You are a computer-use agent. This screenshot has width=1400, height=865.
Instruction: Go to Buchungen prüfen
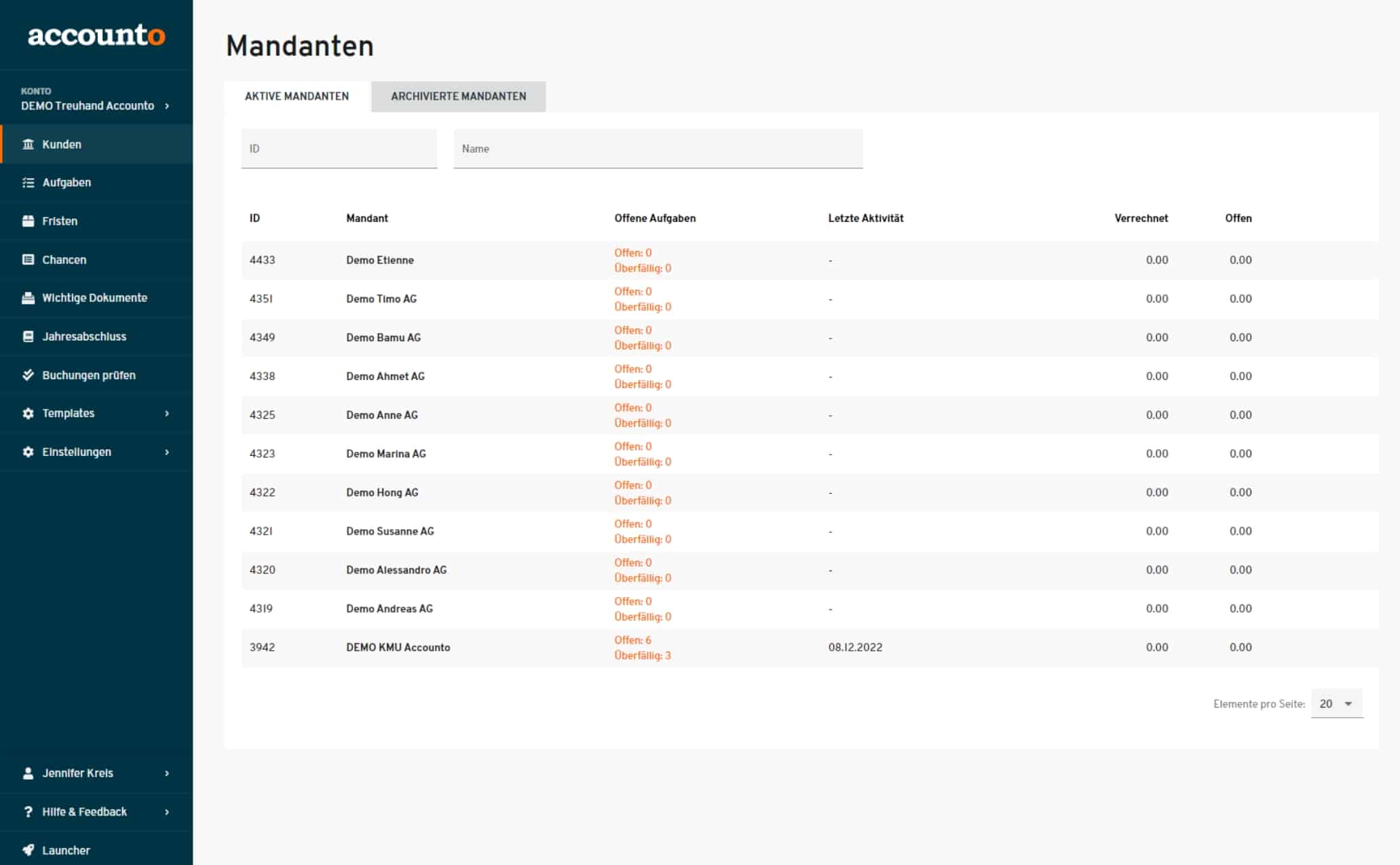pyautogui.click(x=96, y=375)
